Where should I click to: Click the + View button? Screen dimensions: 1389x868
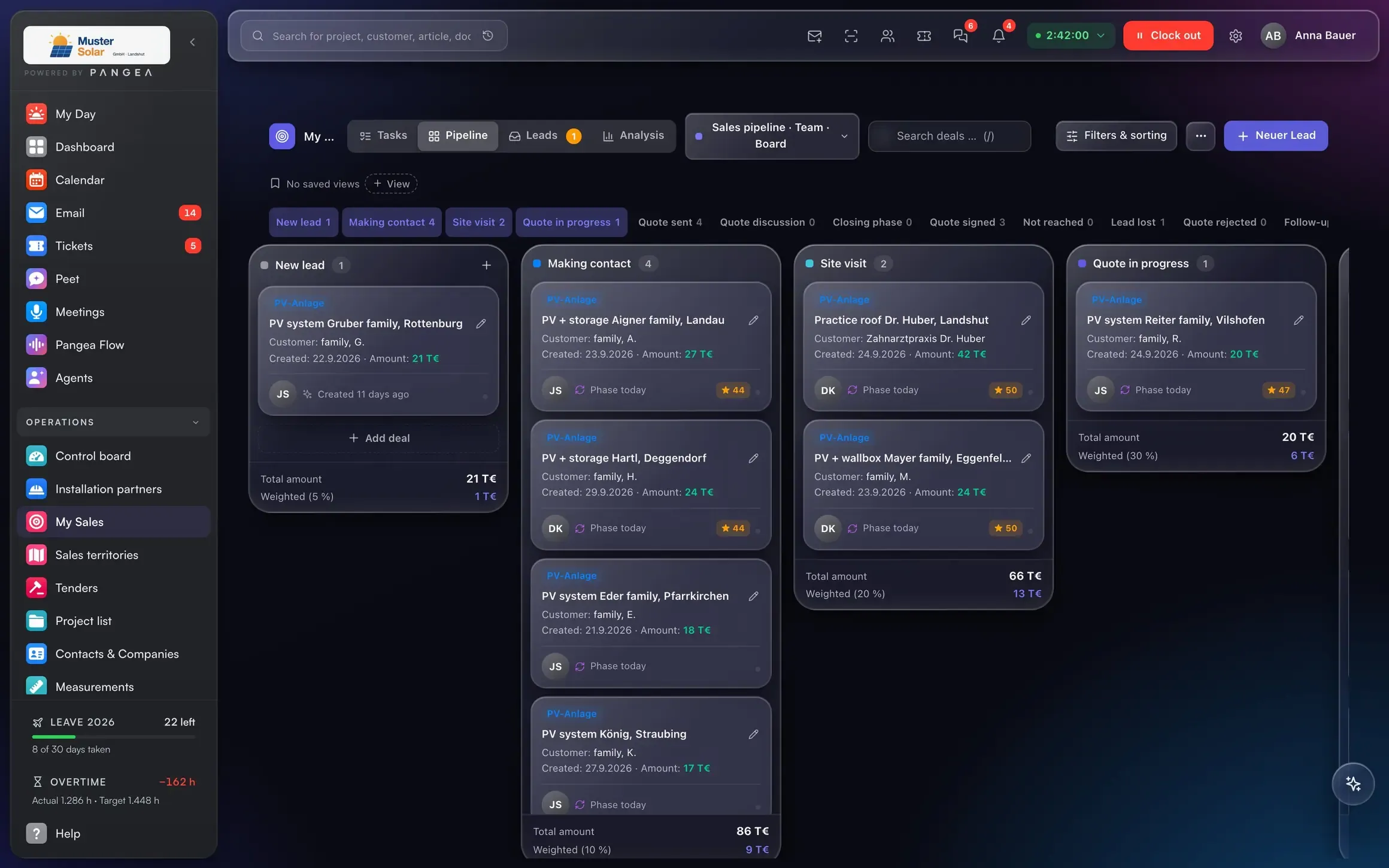point(392,184)
